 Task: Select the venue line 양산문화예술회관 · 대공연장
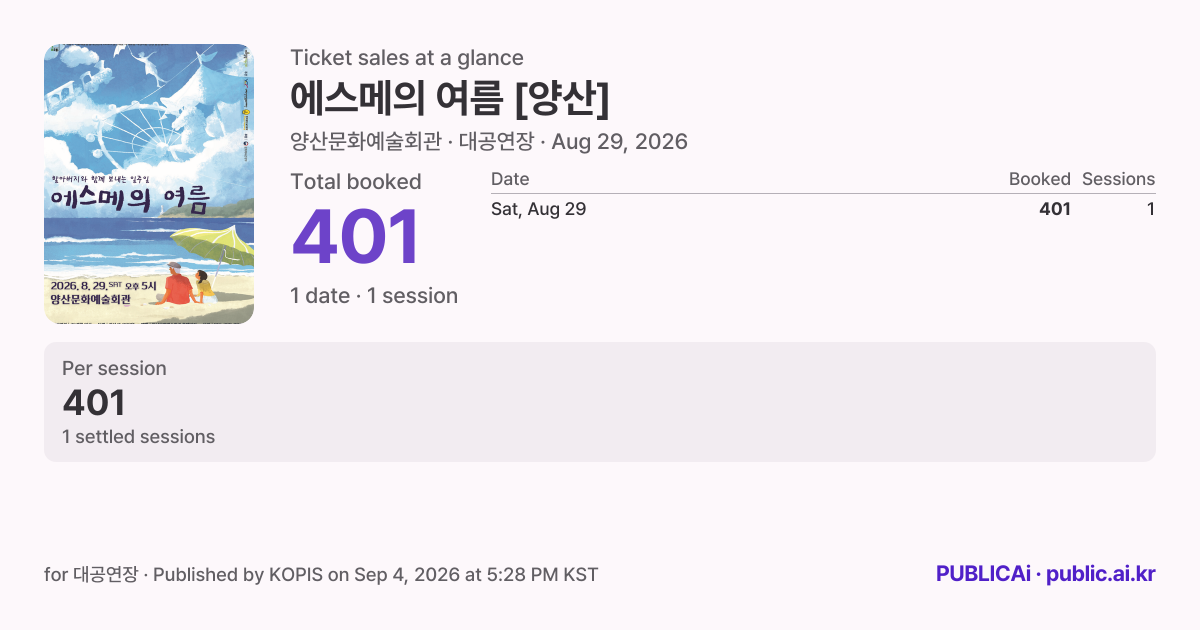coord(414,142)
